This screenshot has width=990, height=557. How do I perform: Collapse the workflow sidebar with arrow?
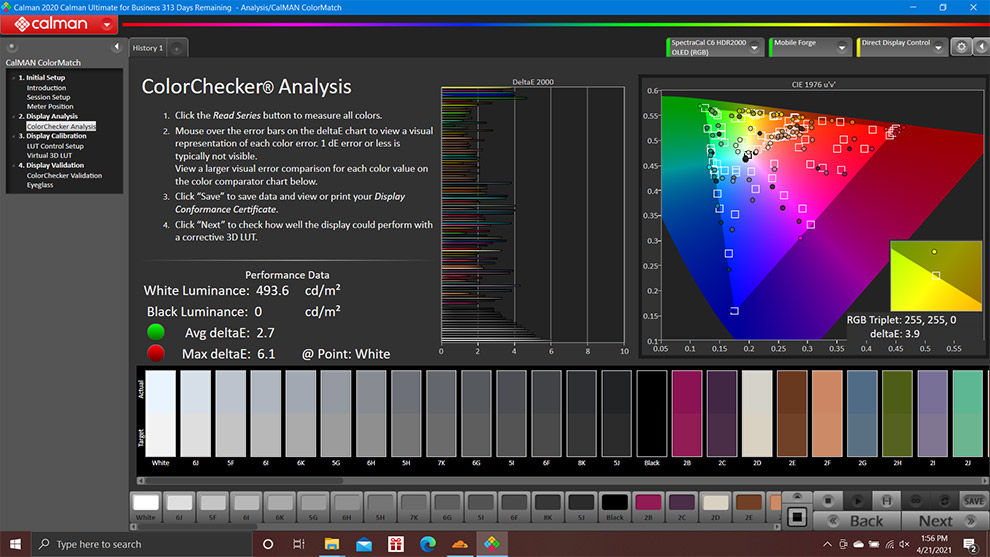116,47
